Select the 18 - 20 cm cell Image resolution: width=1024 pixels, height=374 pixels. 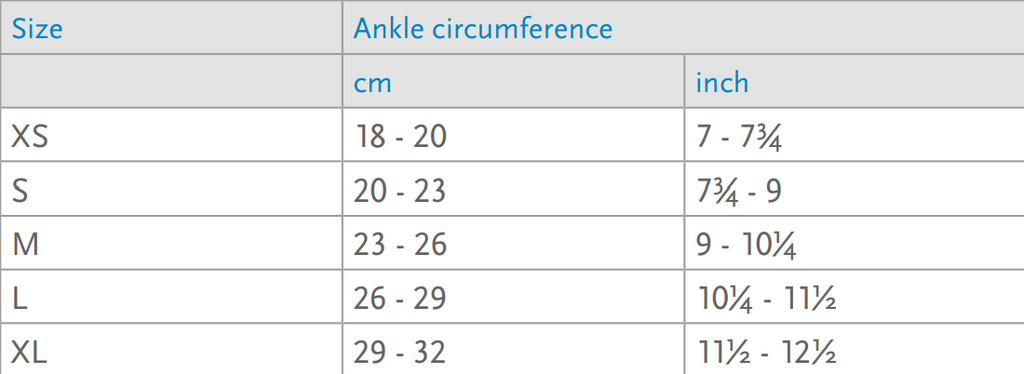coord(513,134)
